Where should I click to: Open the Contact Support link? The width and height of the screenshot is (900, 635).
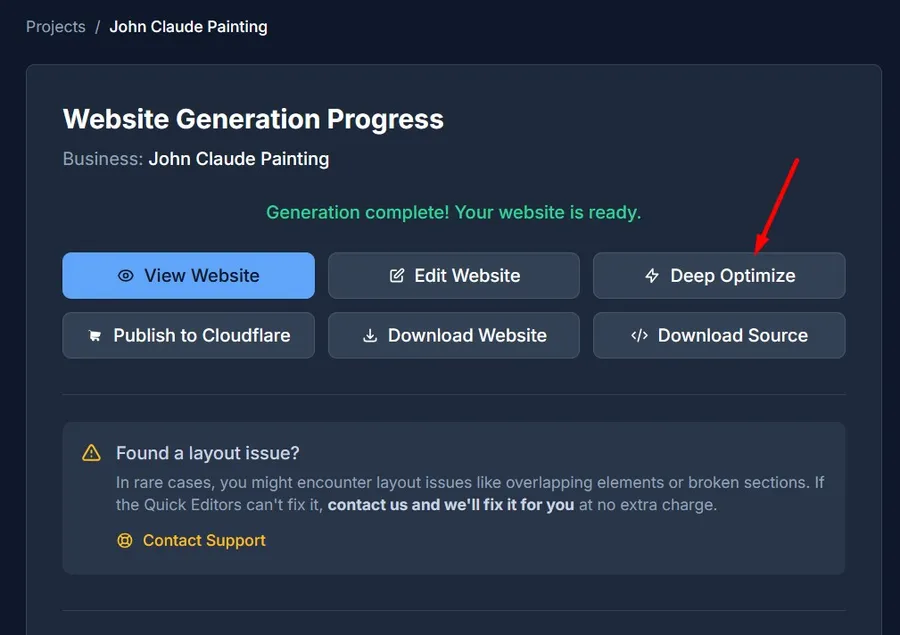pos(204,541)
